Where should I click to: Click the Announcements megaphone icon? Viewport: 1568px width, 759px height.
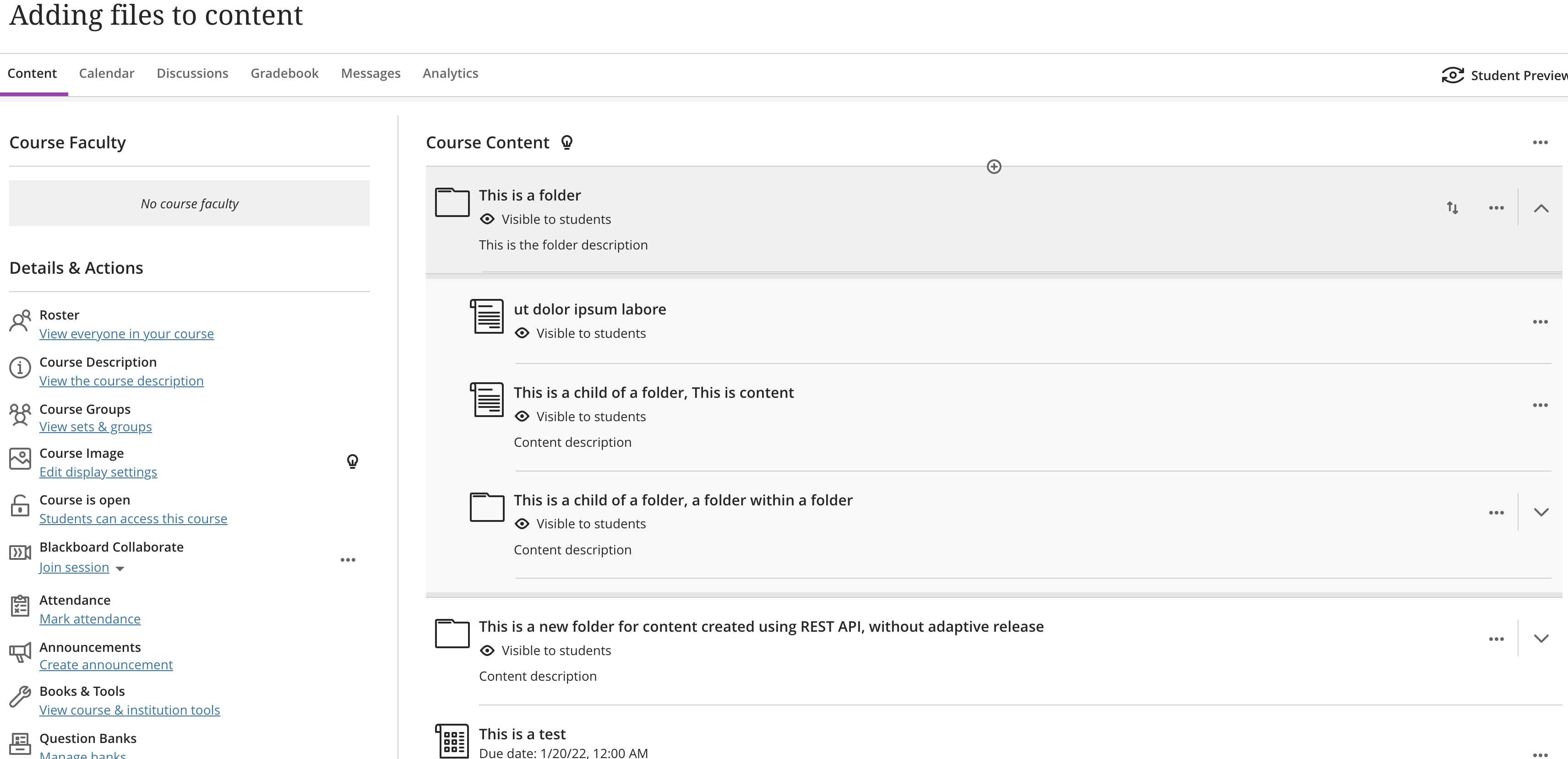20,652
